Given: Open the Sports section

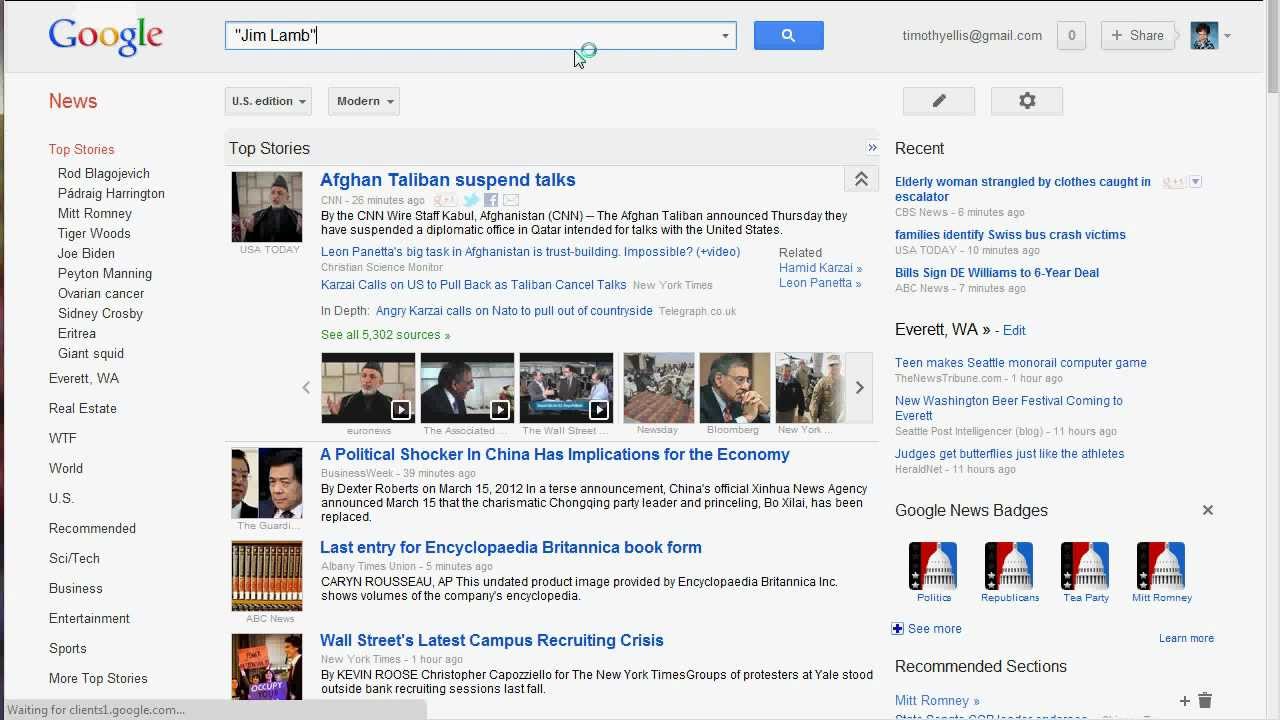Looking at the screenshot, I should pyautogui.click(x=68, y=648).
